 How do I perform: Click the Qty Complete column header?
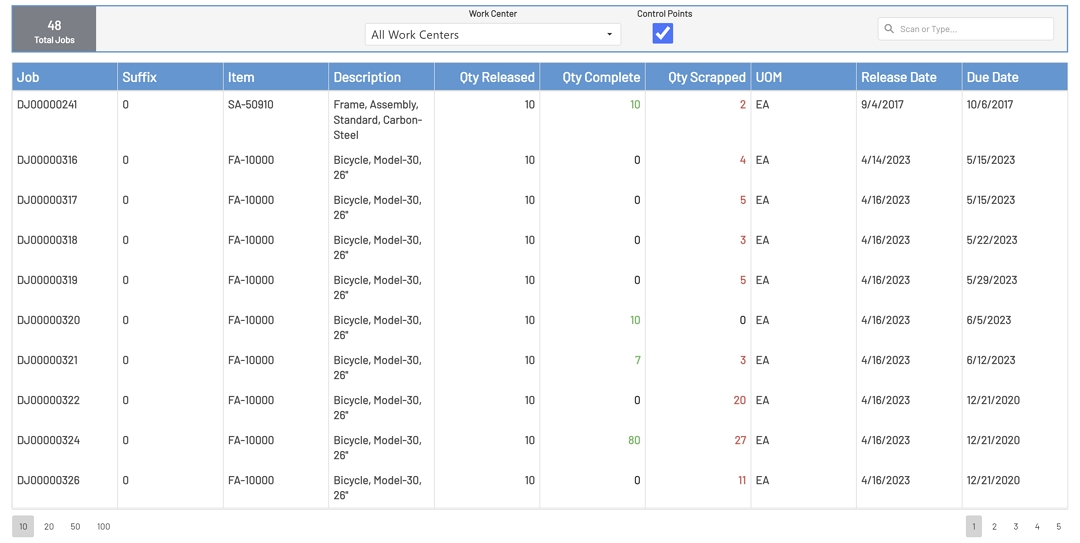[600, 77]
